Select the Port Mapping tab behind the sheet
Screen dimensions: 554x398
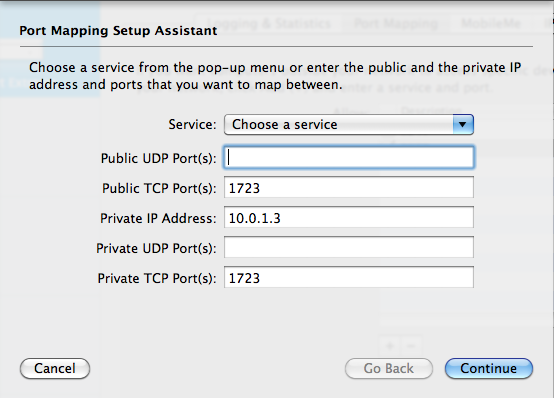point(395,24)
